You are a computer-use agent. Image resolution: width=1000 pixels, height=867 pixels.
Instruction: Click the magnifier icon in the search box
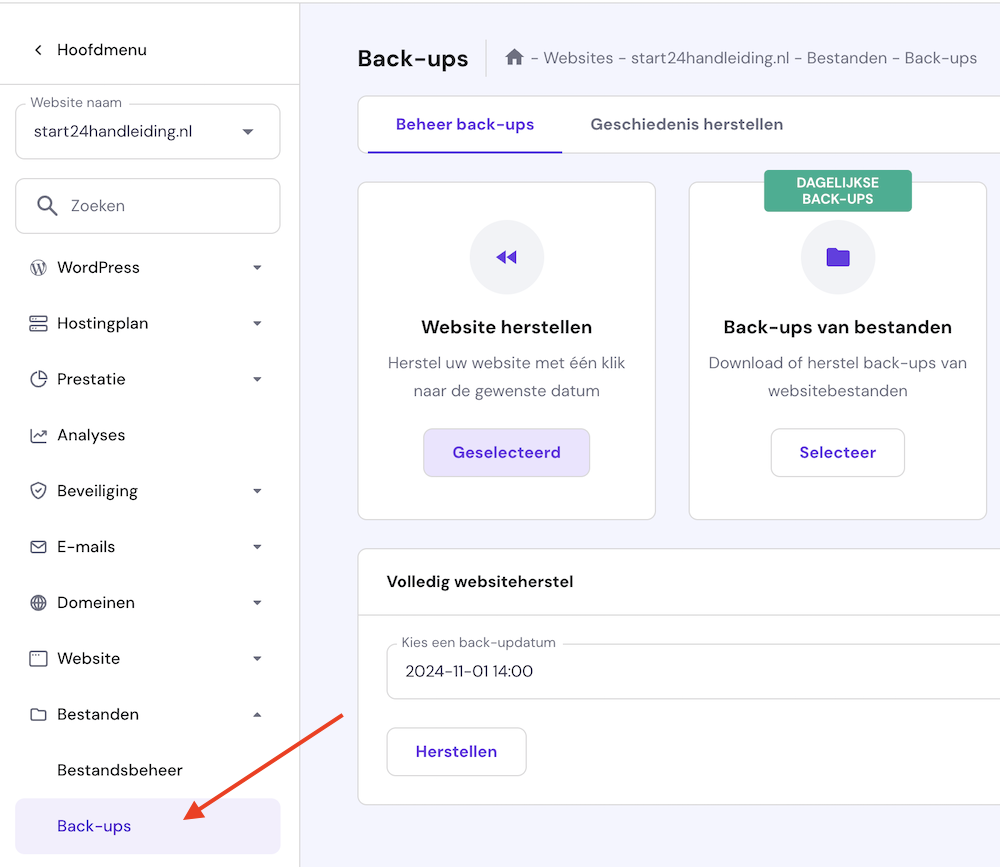47,205
